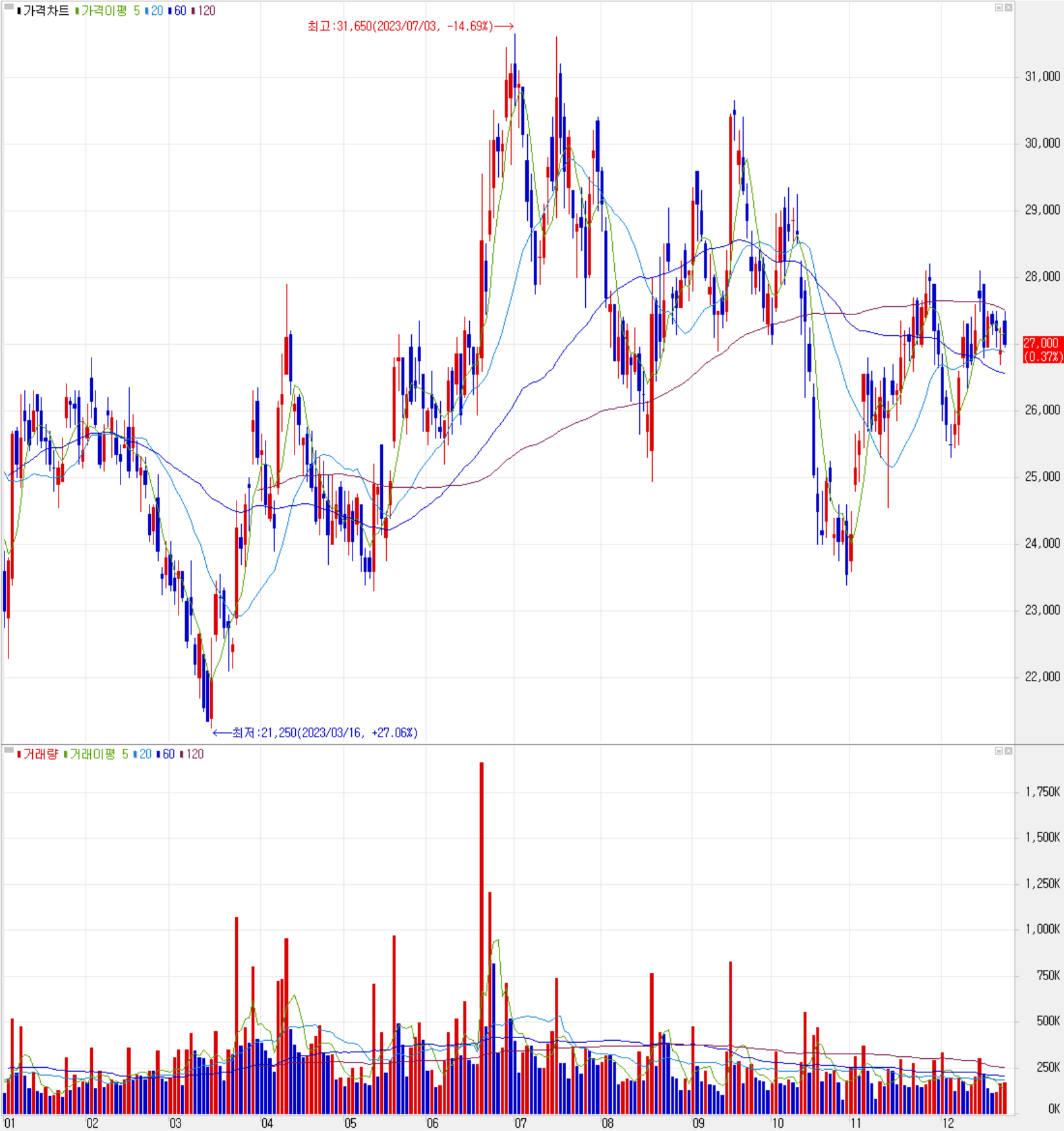The width and height of the screenshot is (1064, 1131).
Task: Click the 26,000 price axis label
Action: pyautogui.click(x=1042, y=410)
